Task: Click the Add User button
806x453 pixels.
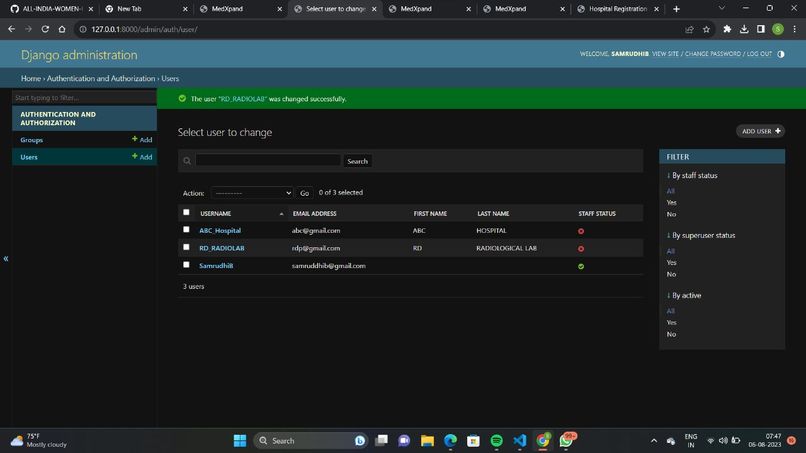Action: [x=761, y=131]
